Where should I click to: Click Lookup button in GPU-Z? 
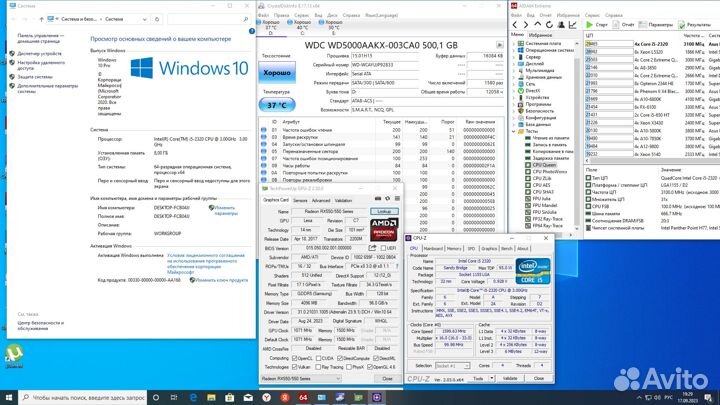coord(384,211)
